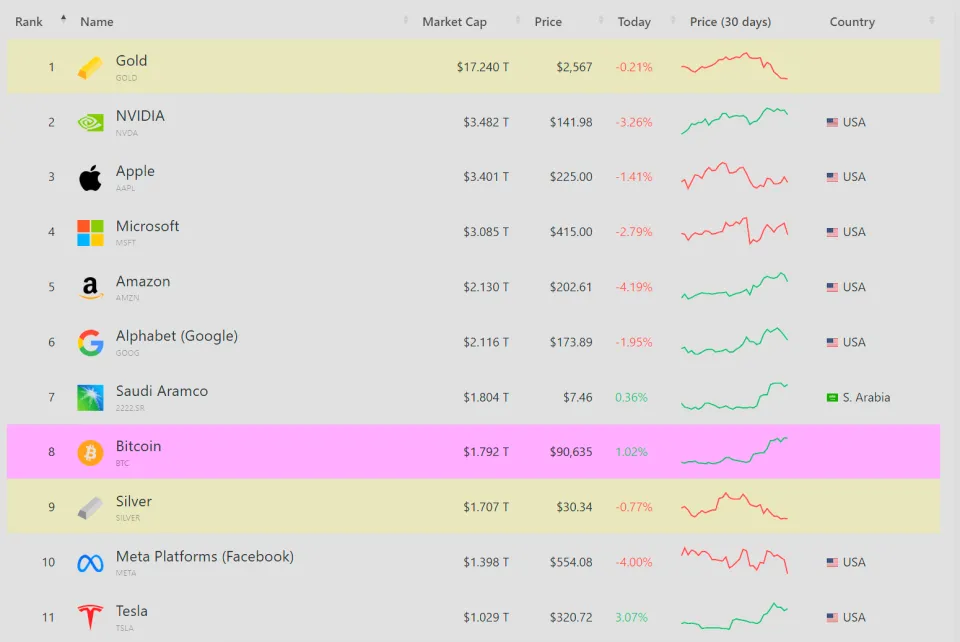Image resolution: width=960 pixels, height=642 pixels.
Task: Sort table by Price column
Action: (x=548, y=21)
